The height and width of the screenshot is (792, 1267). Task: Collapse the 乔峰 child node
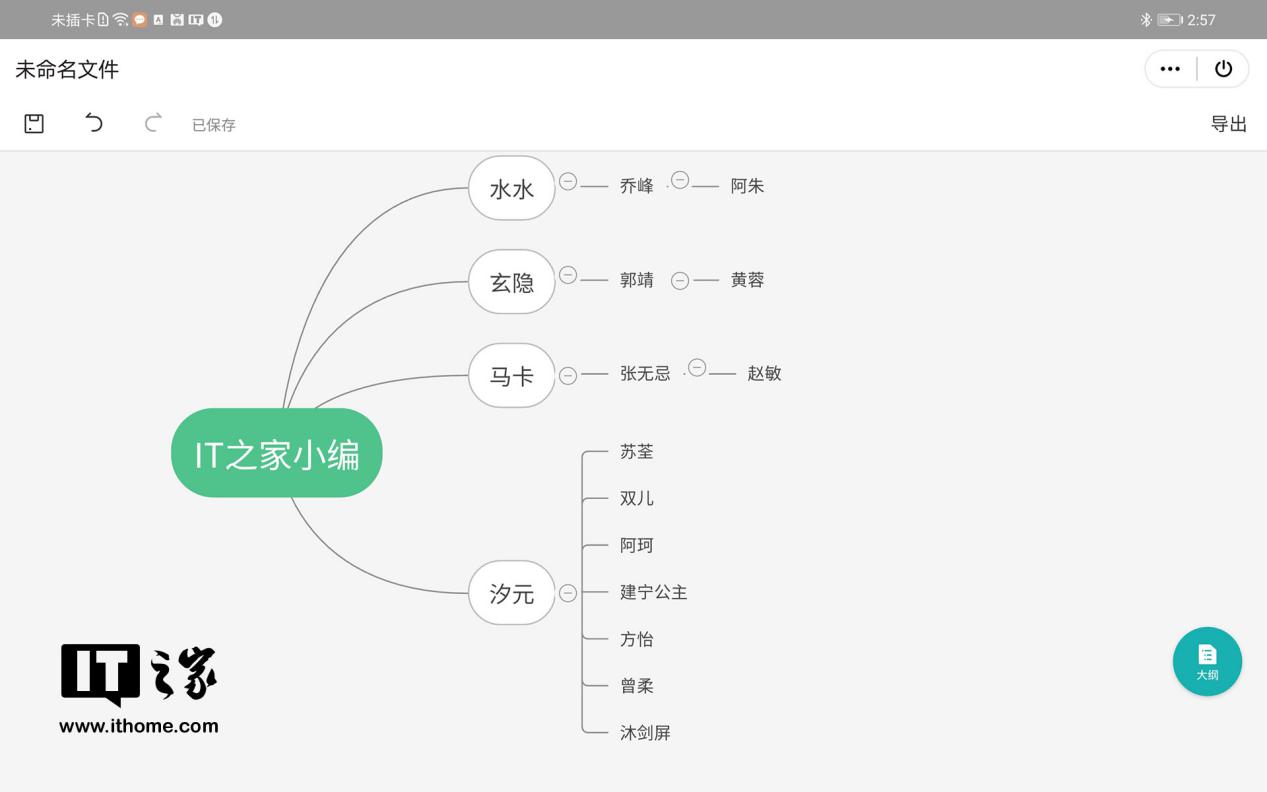coord(681,180)
